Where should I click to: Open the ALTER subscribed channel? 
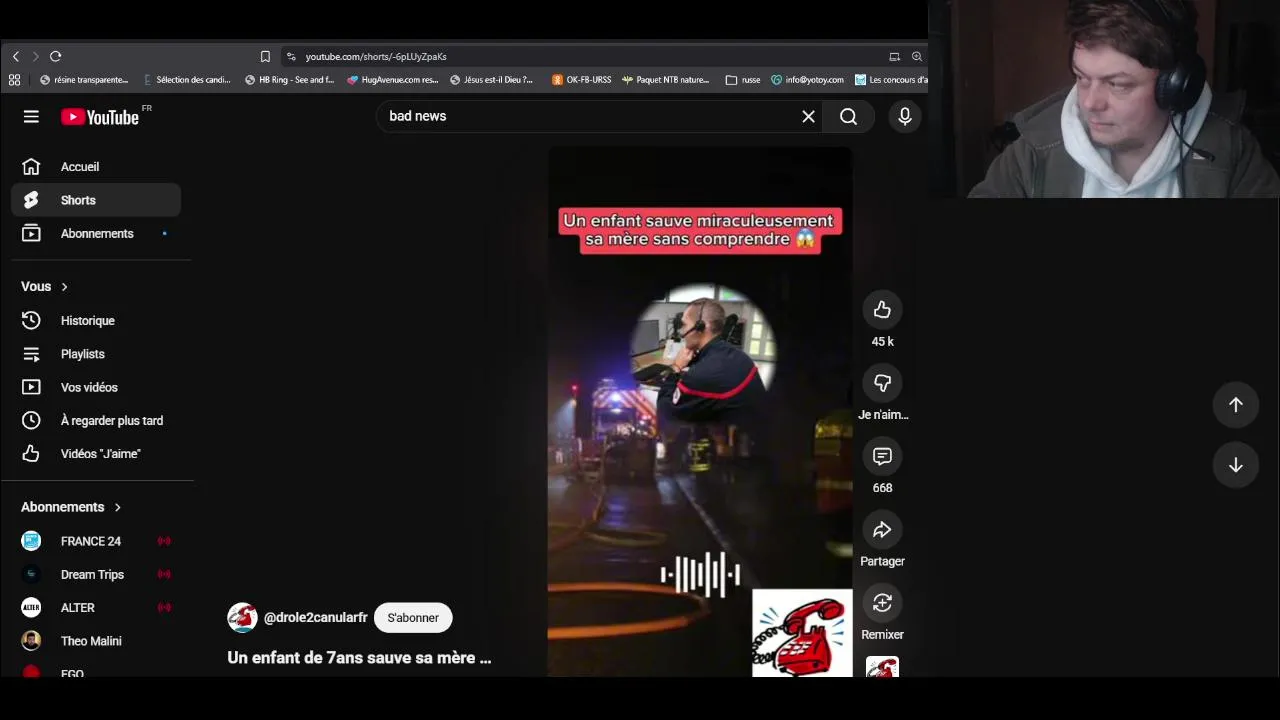pyautogui.click(x=96, y=608)
